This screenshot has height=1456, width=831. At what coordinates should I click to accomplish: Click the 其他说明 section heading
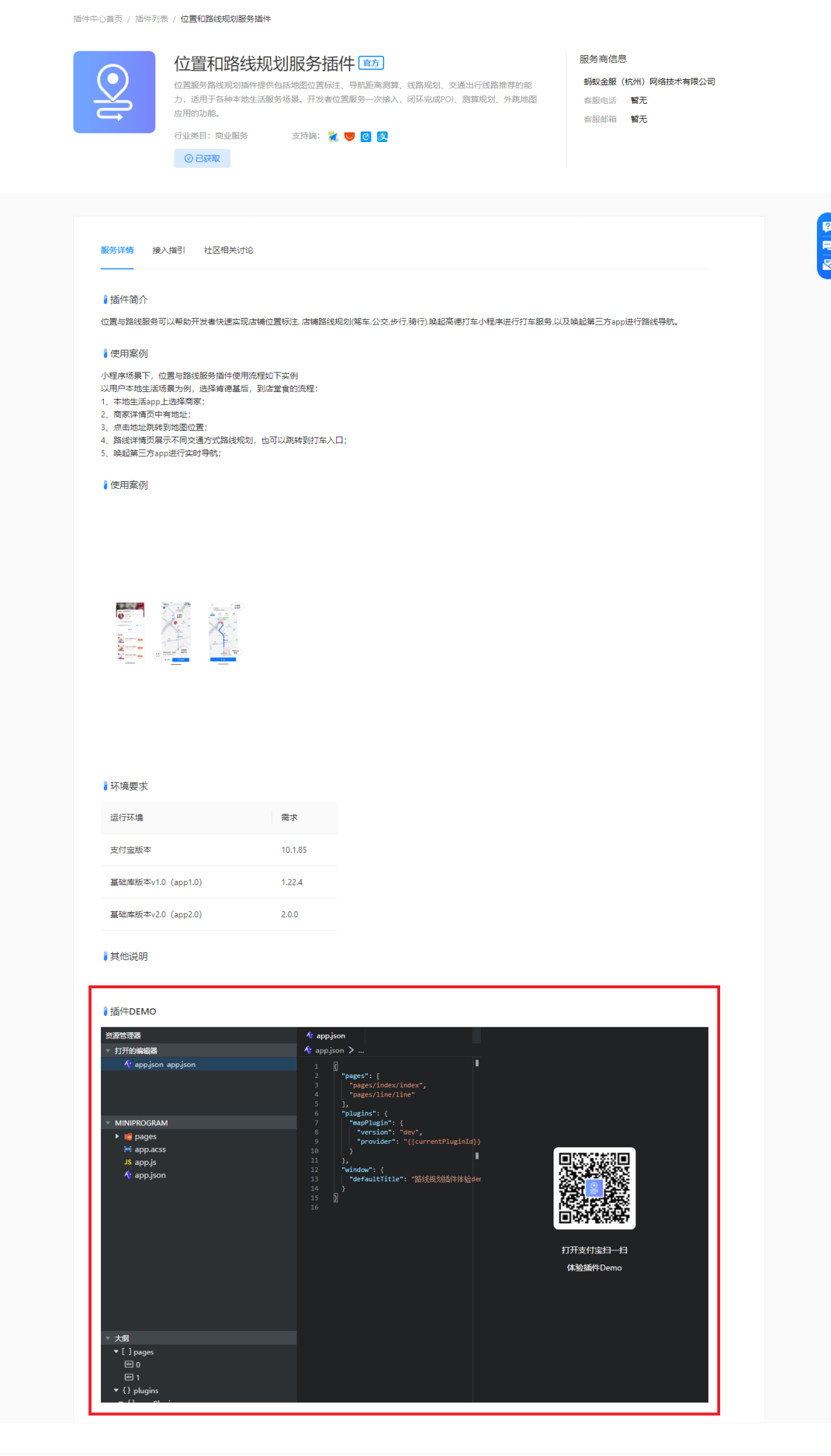(128, 957)
